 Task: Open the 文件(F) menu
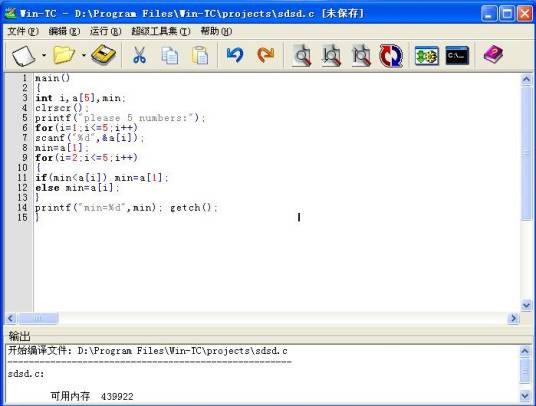tap(23, 31)
